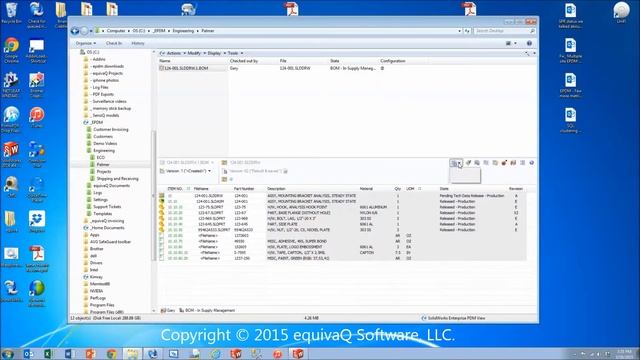The height and width of the screenshot is (360, 640).
Task: Select the 123-67.SLDPRT BOM row
Action: point(342,213)
